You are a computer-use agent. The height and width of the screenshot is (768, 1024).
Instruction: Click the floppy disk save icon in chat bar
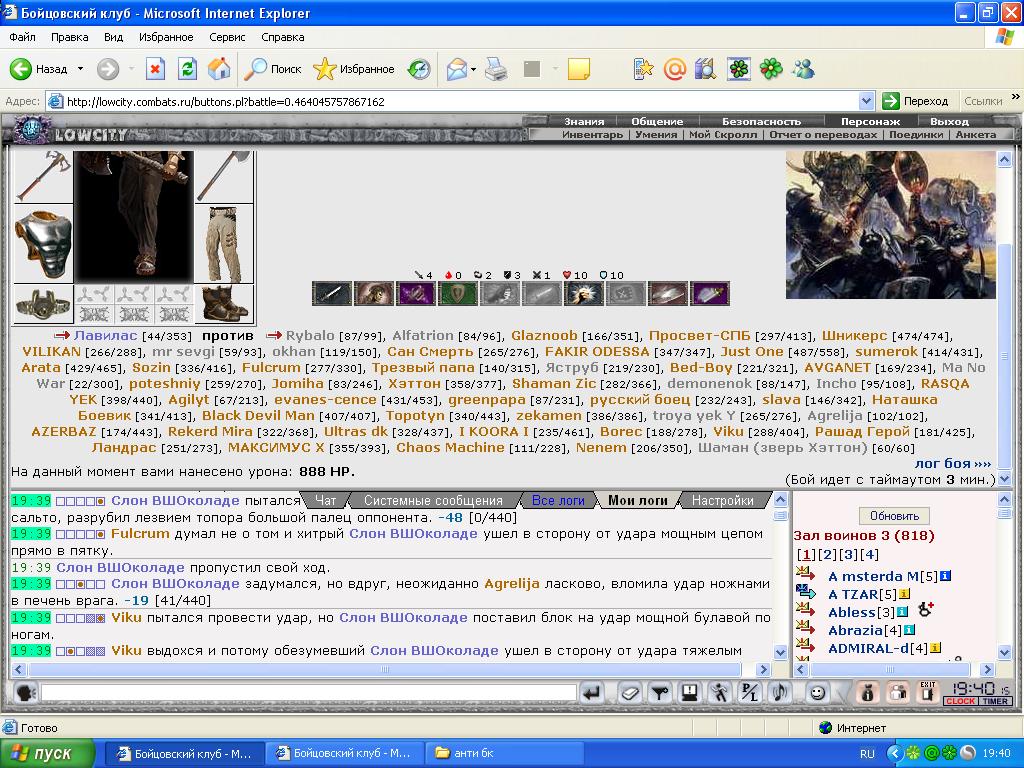690,692
